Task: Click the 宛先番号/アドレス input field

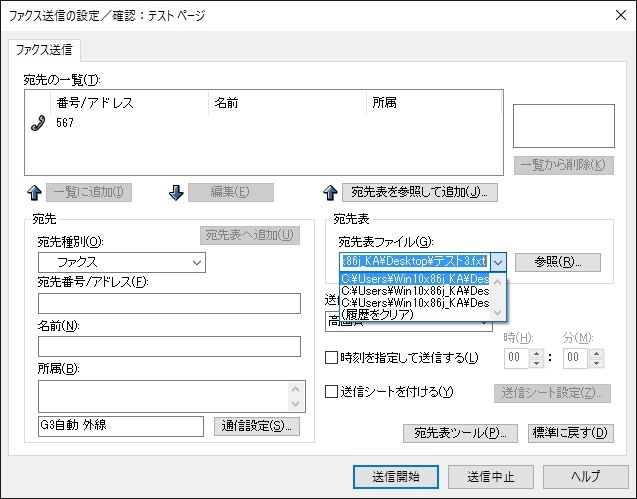Action: tap(169, 304)
